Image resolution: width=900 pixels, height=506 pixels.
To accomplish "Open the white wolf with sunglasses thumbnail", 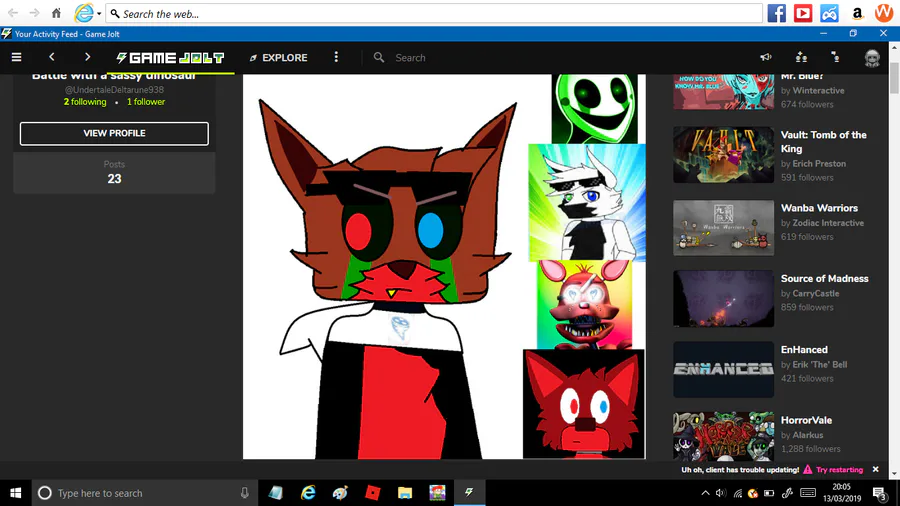I will pyautogui.click(x=587, y=202).
